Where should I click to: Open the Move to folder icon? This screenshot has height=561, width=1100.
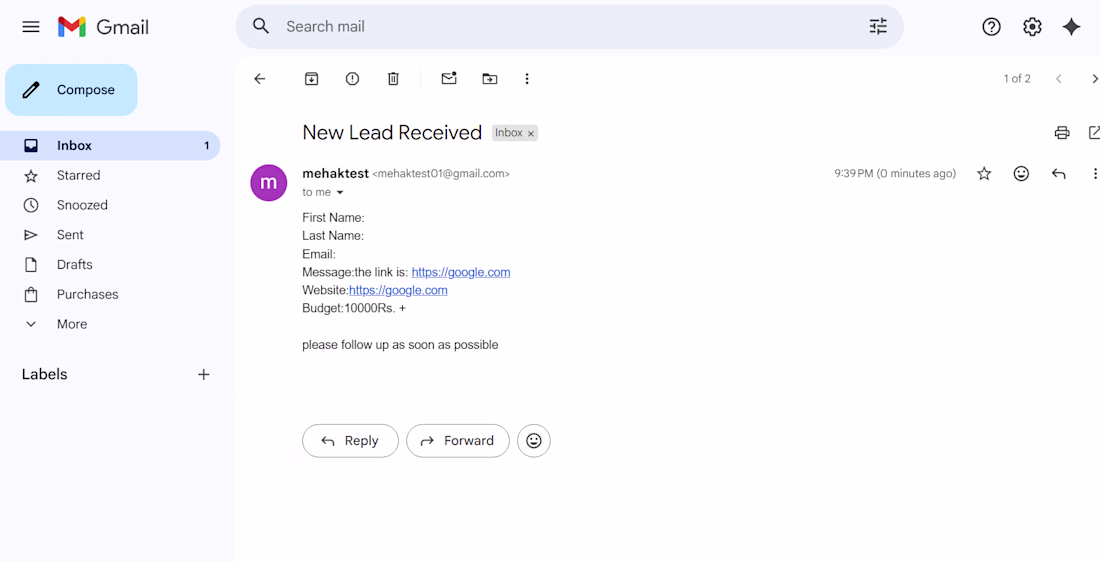(490, 79)
